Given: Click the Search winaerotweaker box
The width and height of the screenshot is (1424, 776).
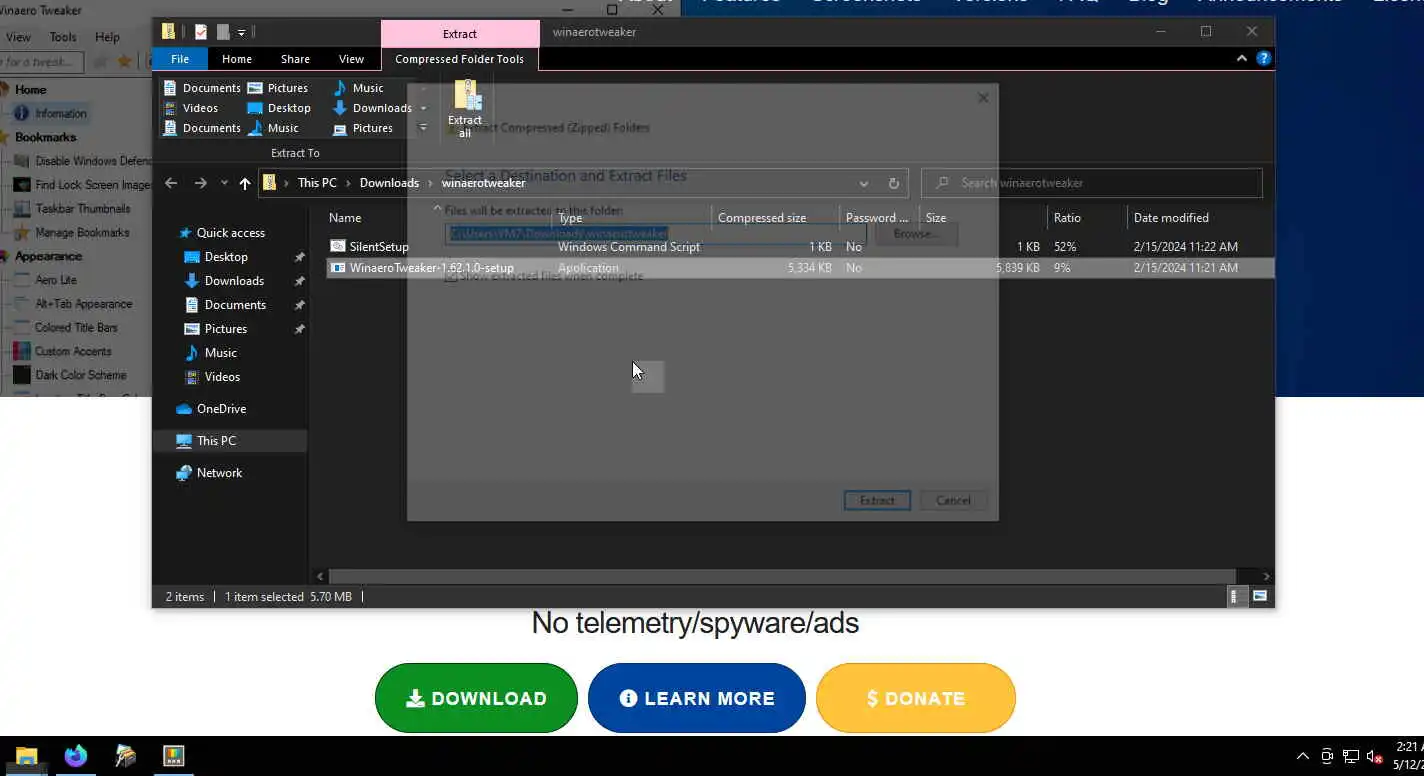Looking at the screenshot, I should pos(1092,183).
